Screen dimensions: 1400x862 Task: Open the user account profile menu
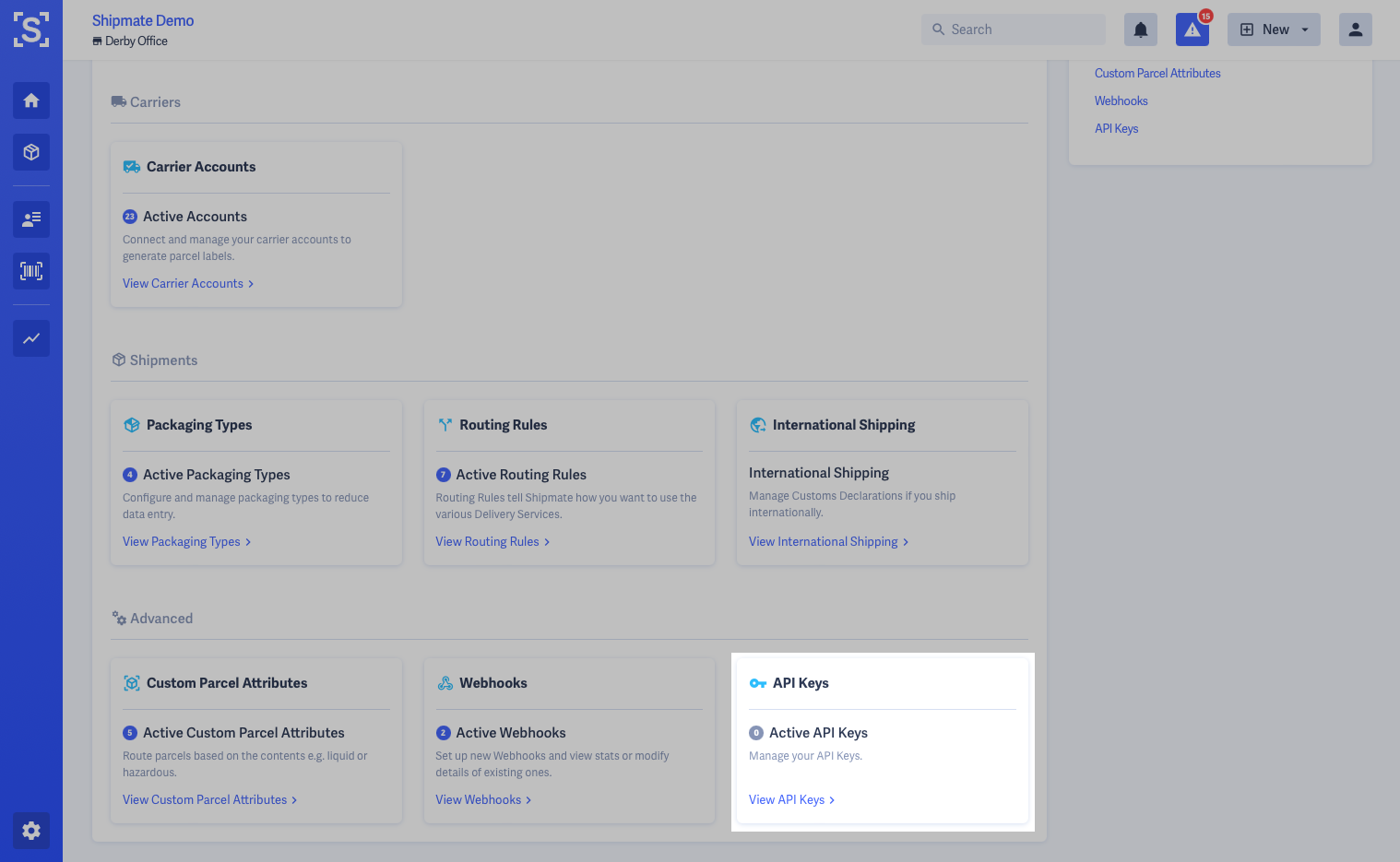[1355, 30]
